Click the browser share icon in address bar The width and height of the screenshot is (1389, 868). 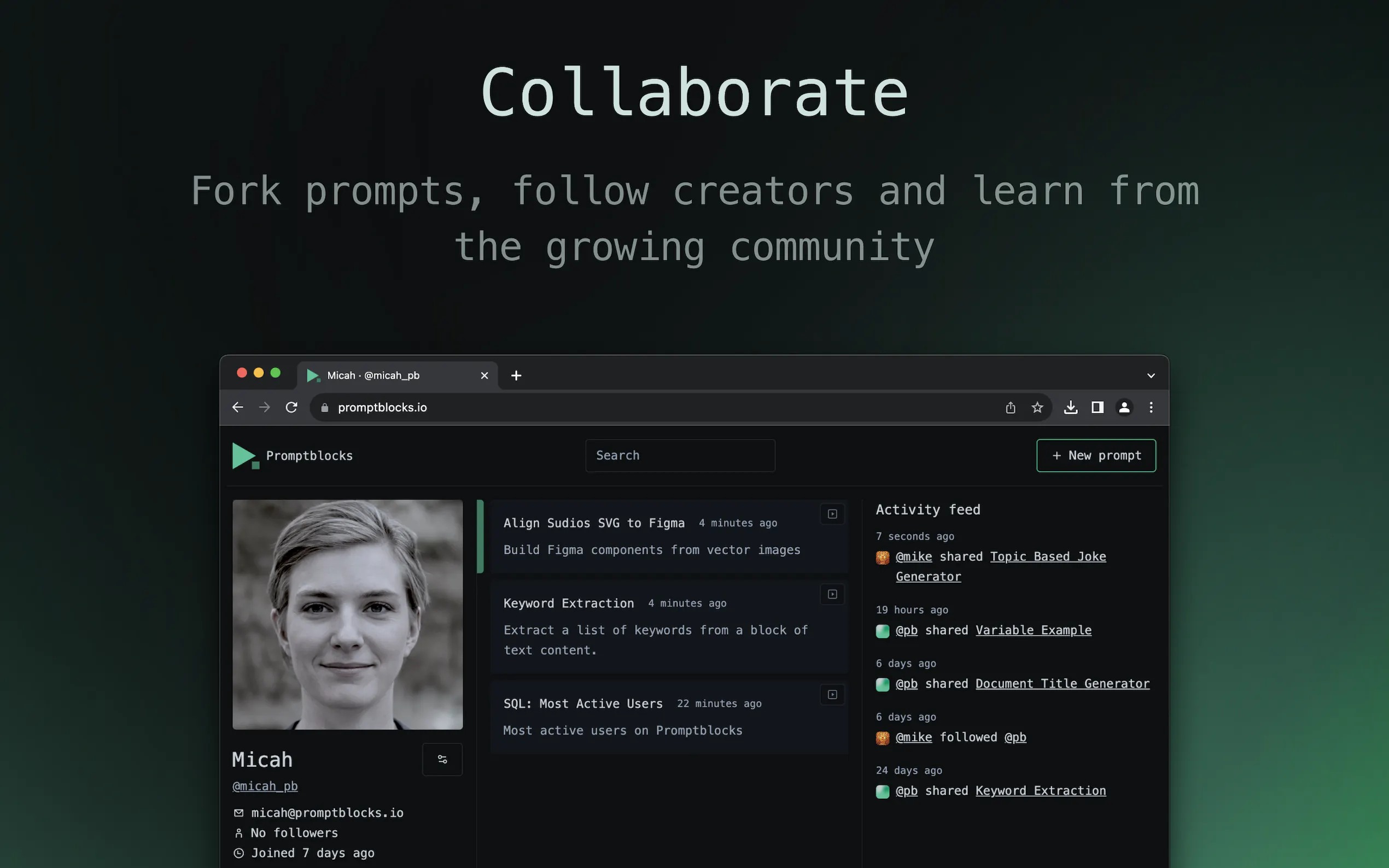click(x=1011, y=408)
